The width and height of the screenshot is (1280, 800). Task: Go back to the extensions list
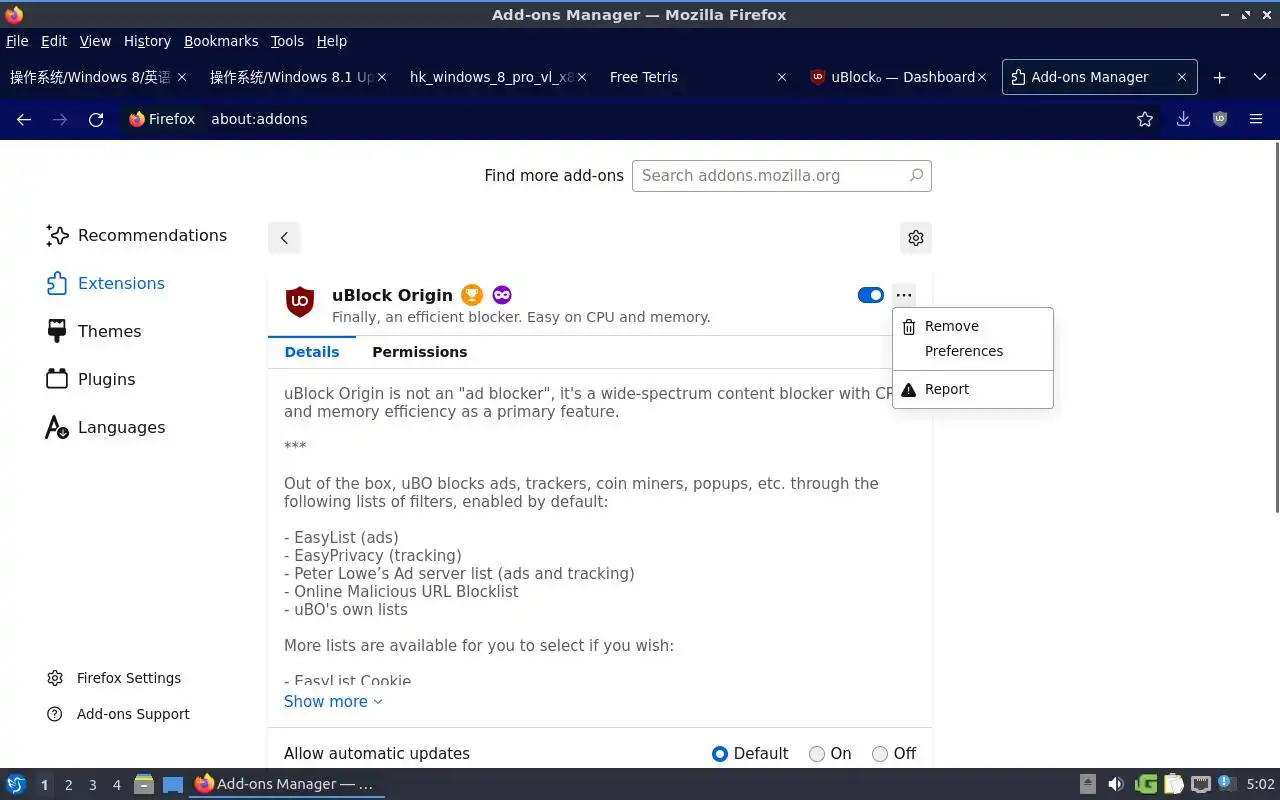tap(284, 237)
